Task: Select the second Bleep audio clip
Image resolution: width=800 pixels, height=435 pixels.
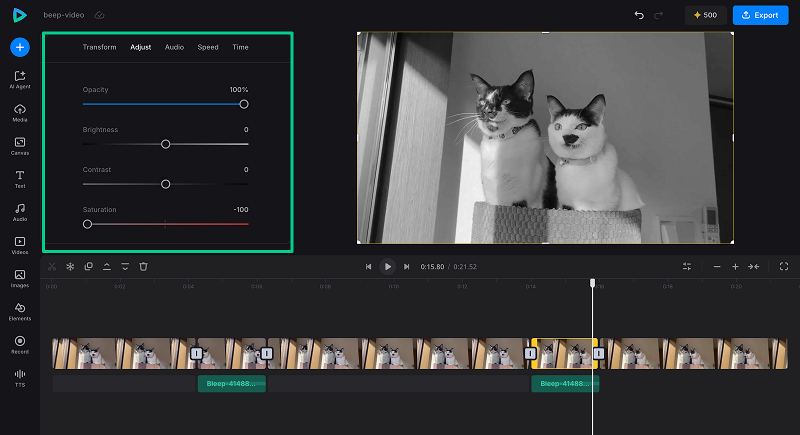Action: tap(565, 383)
